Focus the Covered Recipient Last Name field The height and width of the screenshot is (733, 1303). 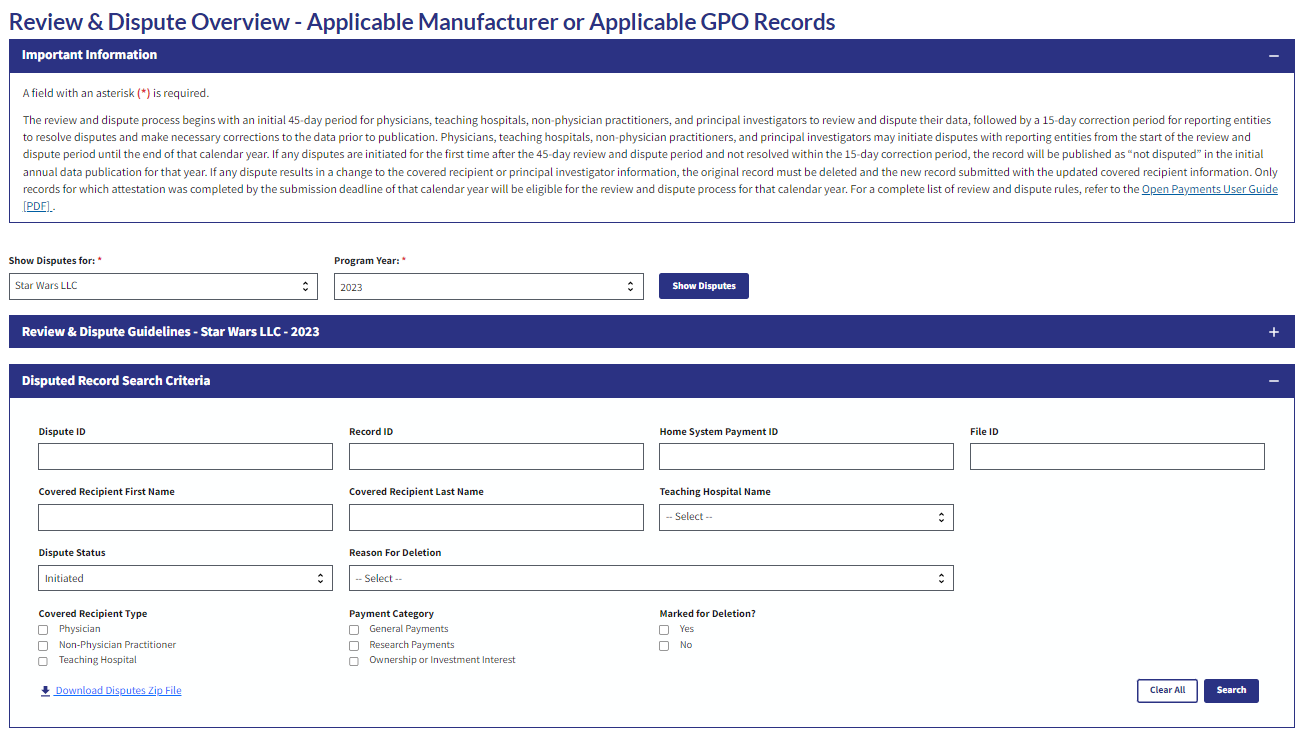pyautogui.click(x=495, y=517)
